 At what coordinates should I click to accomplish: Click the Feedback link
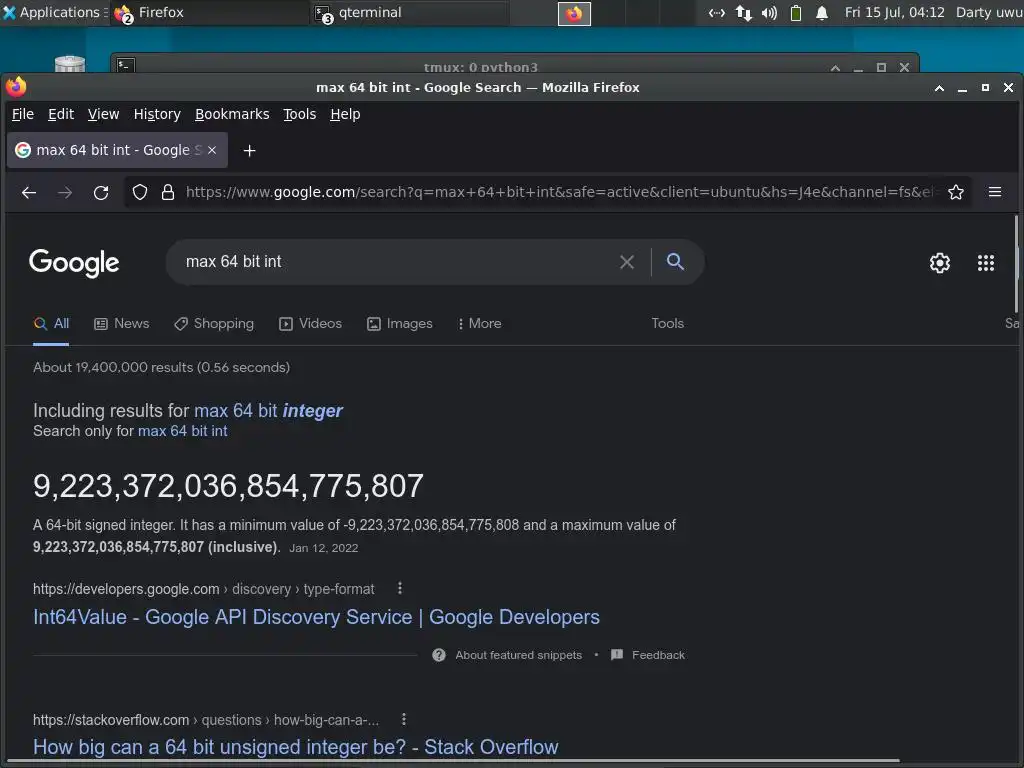click(658, 655)
